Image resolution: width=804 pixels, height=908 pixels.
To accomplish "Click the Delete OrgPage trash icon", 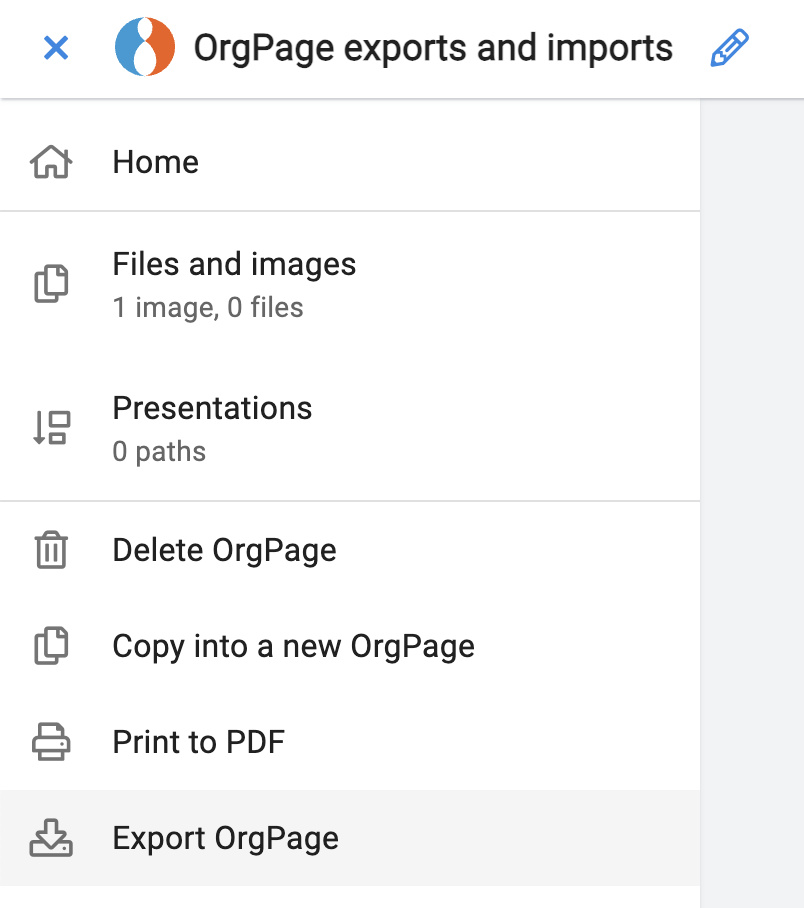I will [x=51, y=549].
